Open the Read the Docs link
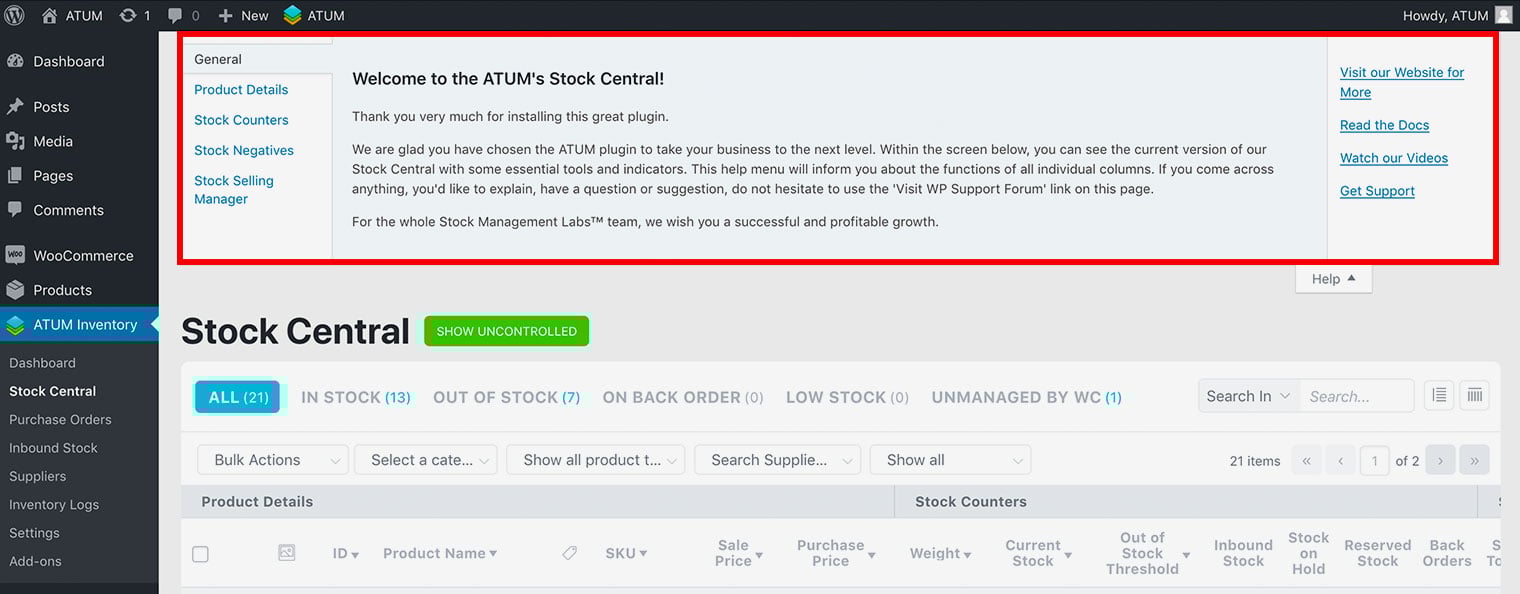 pyautogui.click(x=1384, y=125)
